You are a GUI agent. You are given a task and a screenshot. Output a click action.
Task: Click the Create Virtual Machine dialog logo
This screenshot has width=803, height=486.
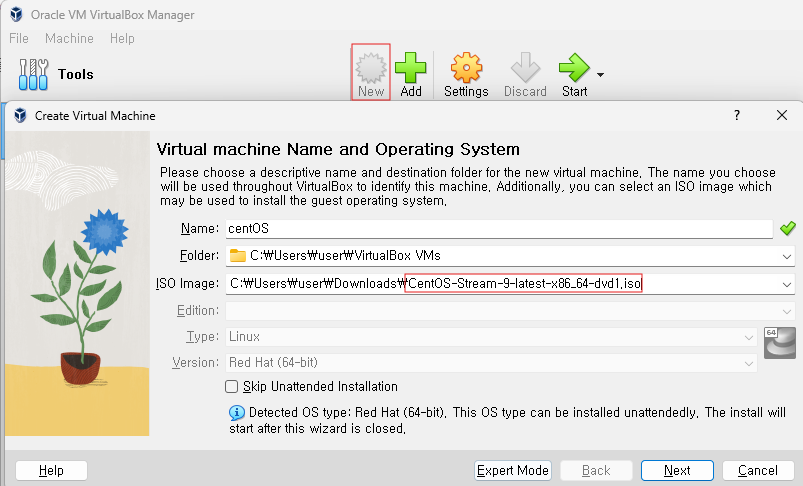pyautogui.click(x=20, y=115)
